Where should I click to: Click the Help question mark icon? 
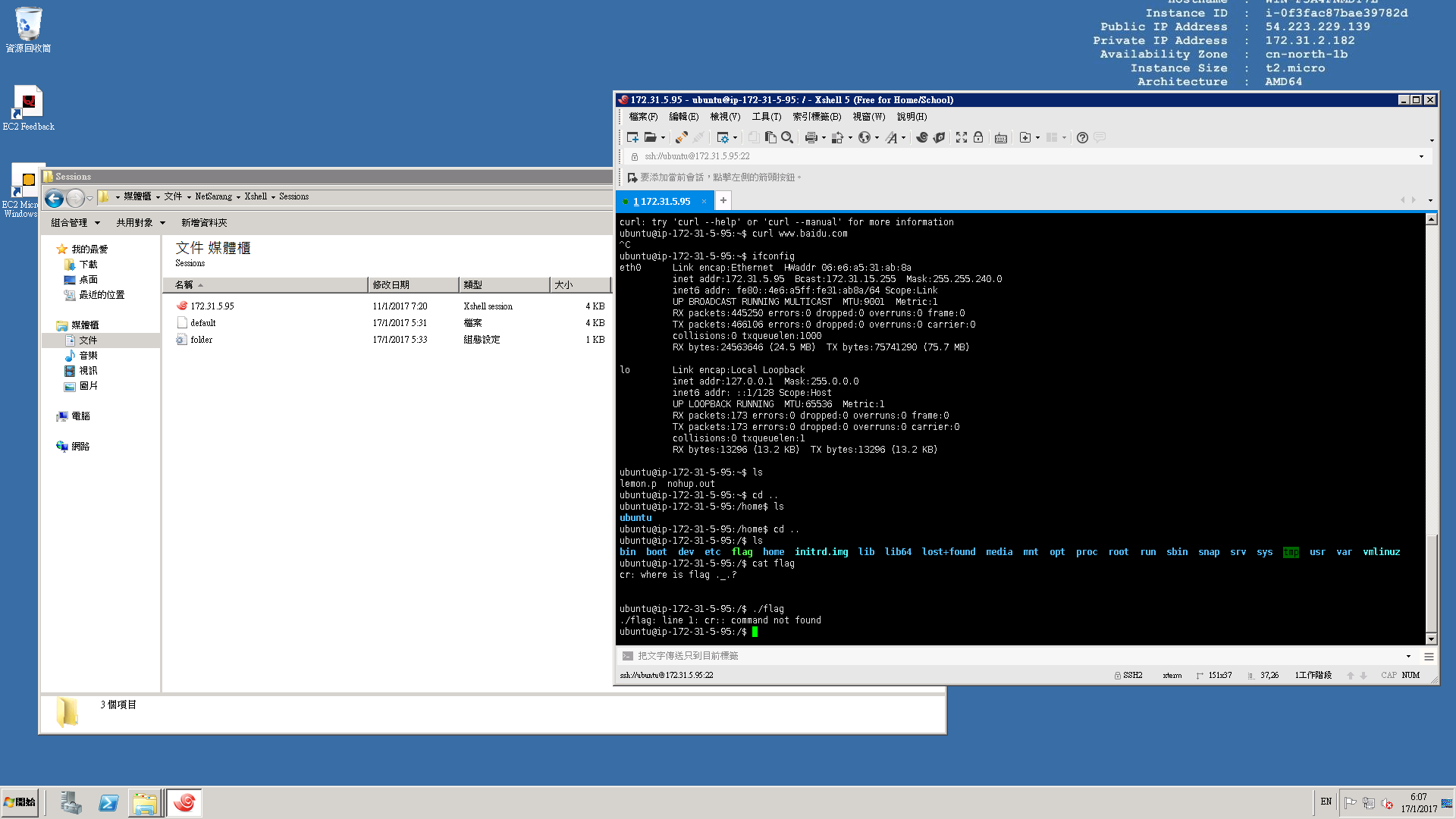coord(1082,137)
